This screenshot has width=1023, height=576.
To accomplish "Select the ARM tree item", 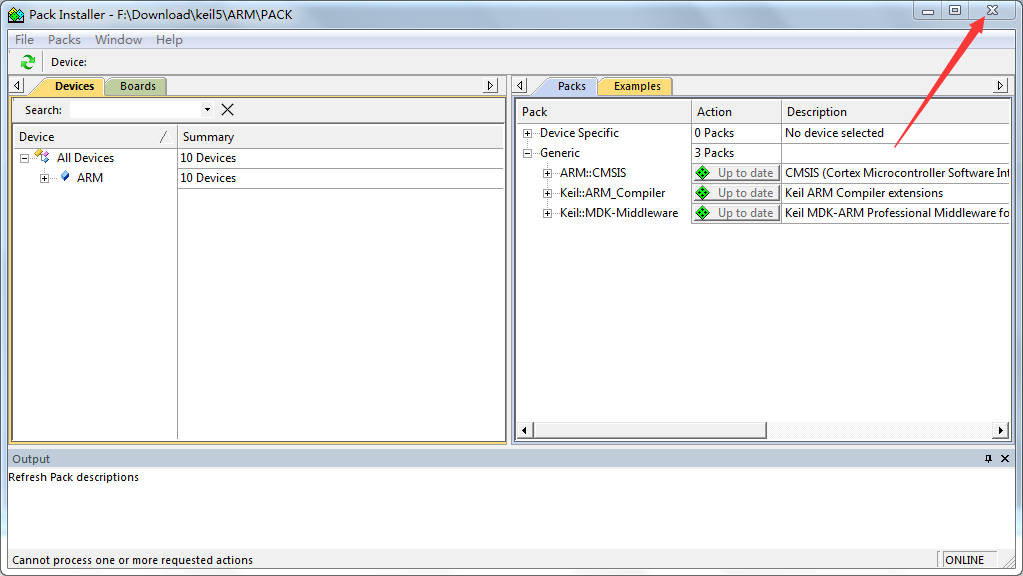I will (89, 177).
